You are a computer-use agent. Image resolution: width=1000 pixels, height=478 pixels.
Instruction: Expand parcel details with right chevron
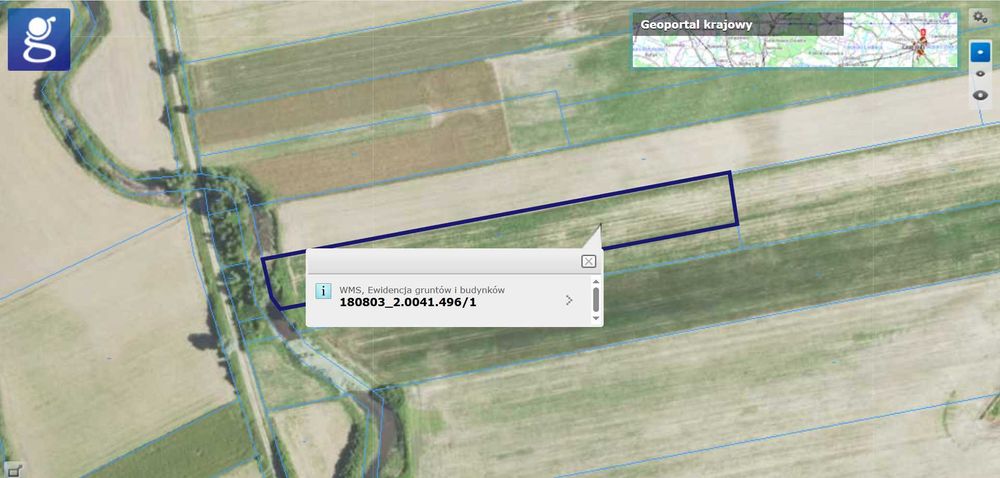[569, 300]
